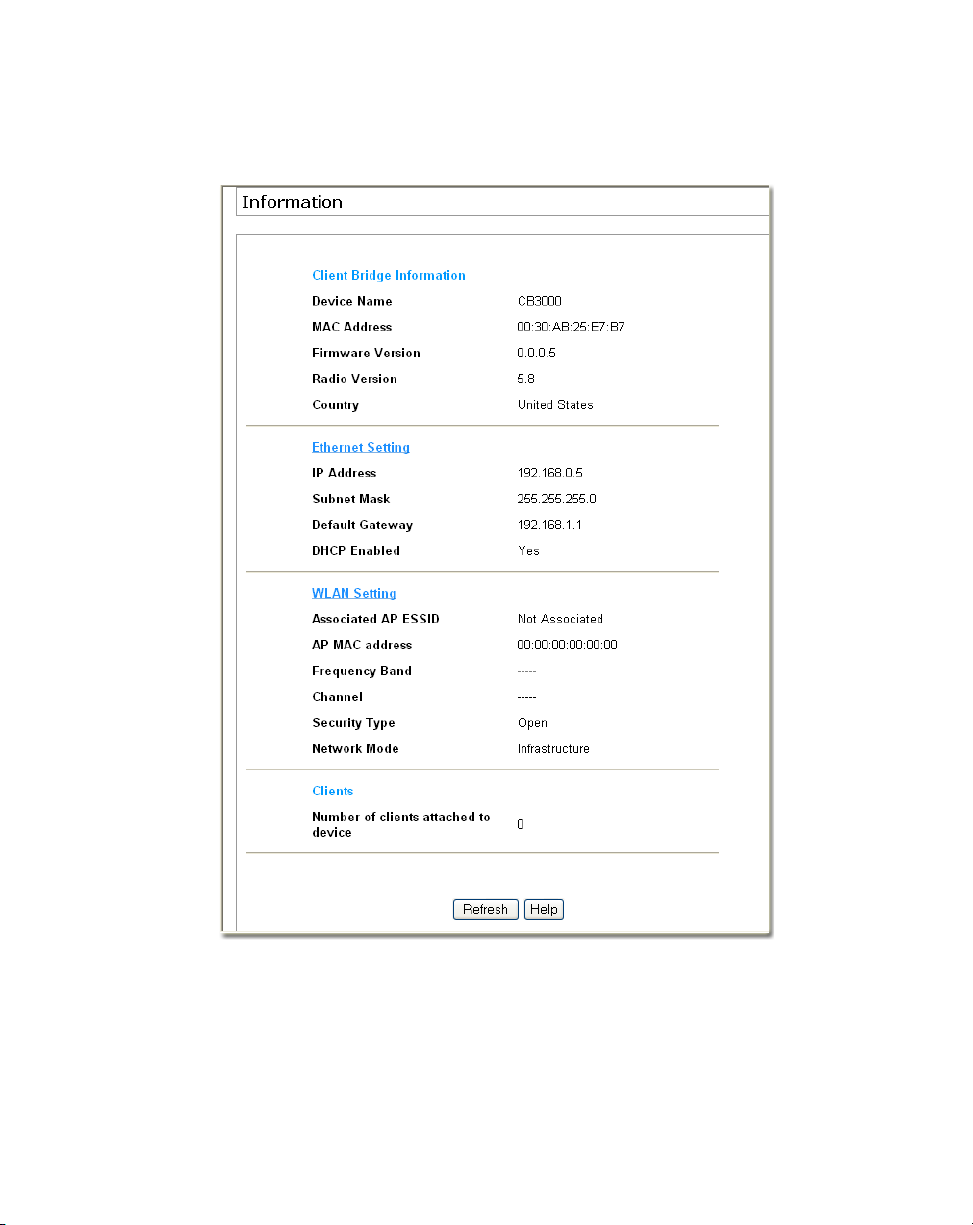
Task: Click the Device Name label
Action: 352,301
